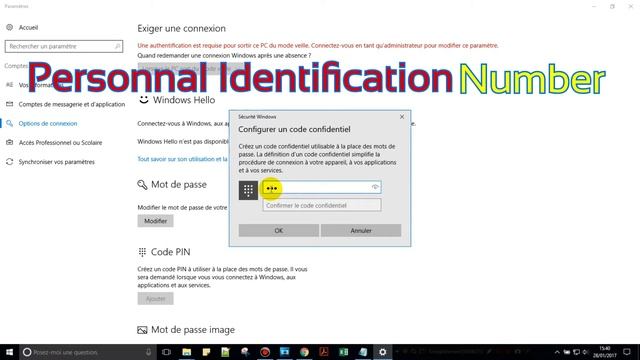Open the Tout savoir sur son utilisation link

point(182,159)
